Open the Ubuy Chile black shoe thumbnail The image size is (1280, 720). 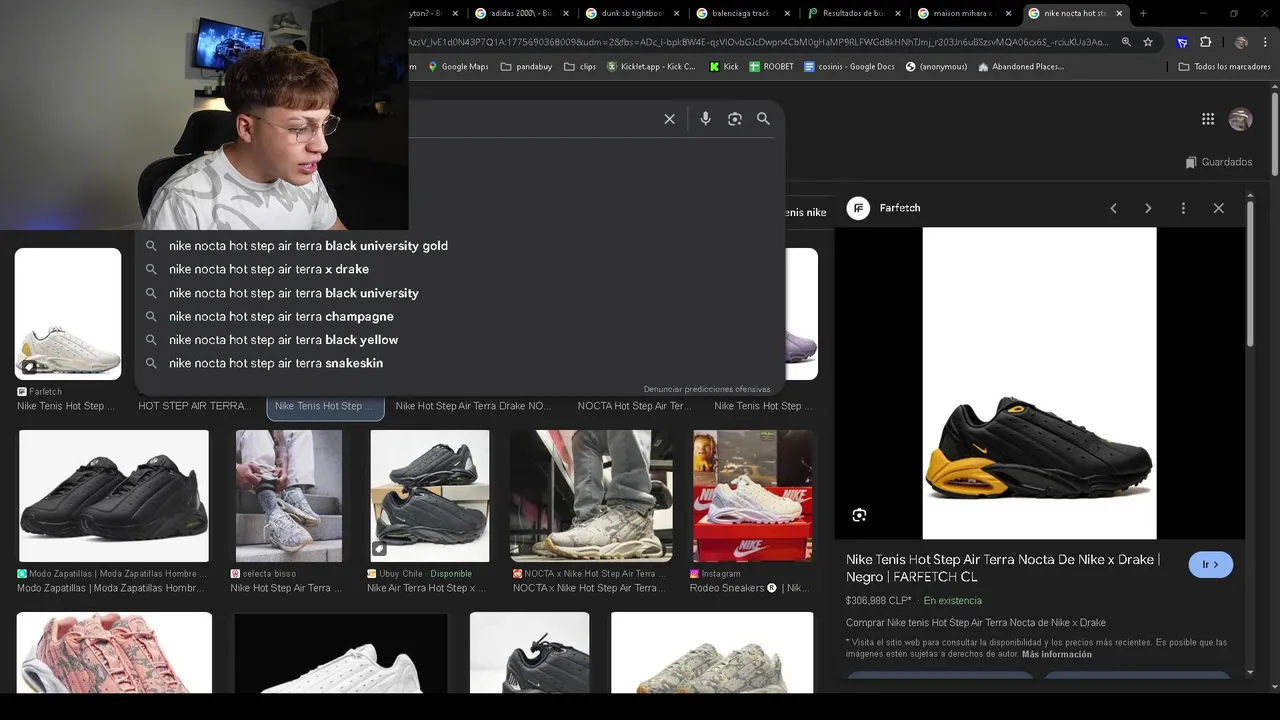click(x=430, y=496)
